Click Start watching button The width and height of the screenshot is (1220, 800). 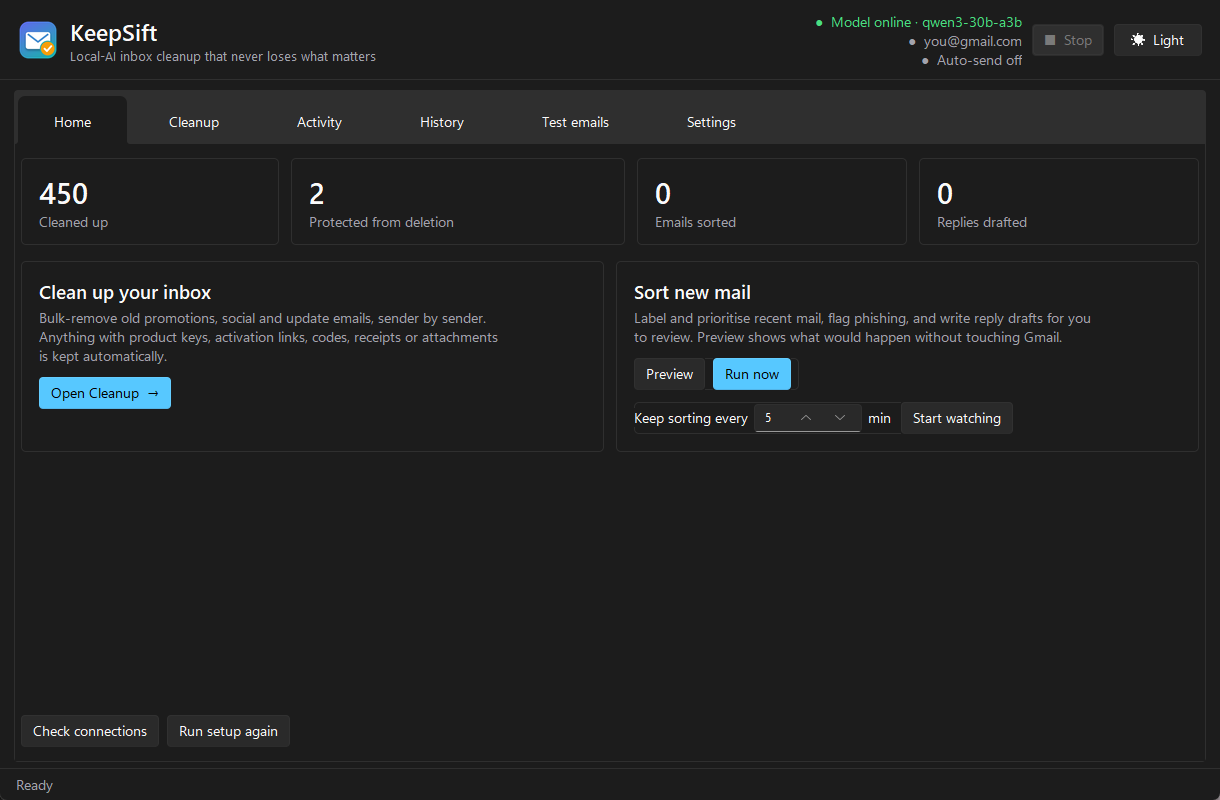[957, 418]
